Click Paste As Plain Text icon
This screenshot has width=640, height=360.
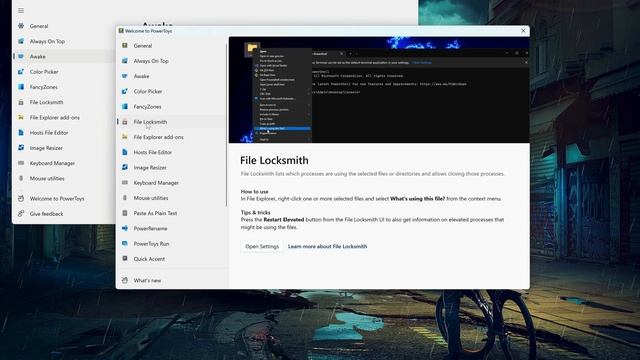[125, 213]
